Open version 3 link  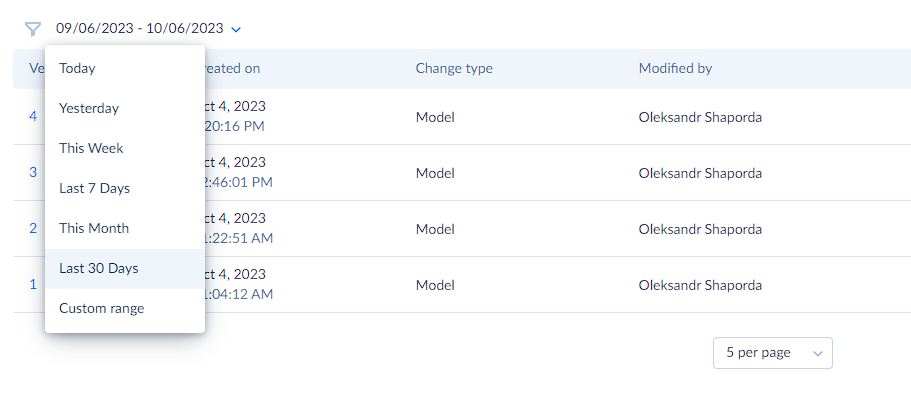(x=33, y=173)
